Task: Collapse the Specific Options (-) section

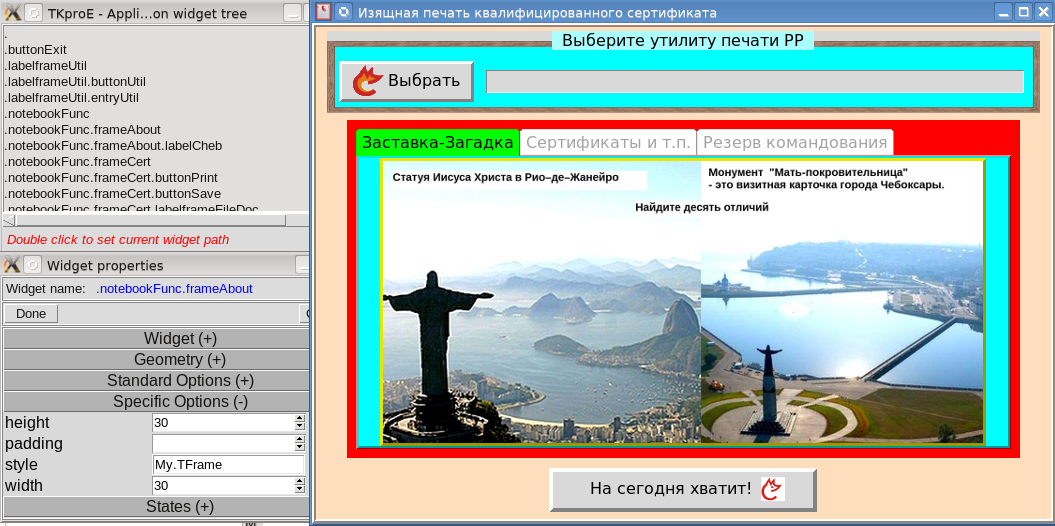Action: tap(156, 402)
